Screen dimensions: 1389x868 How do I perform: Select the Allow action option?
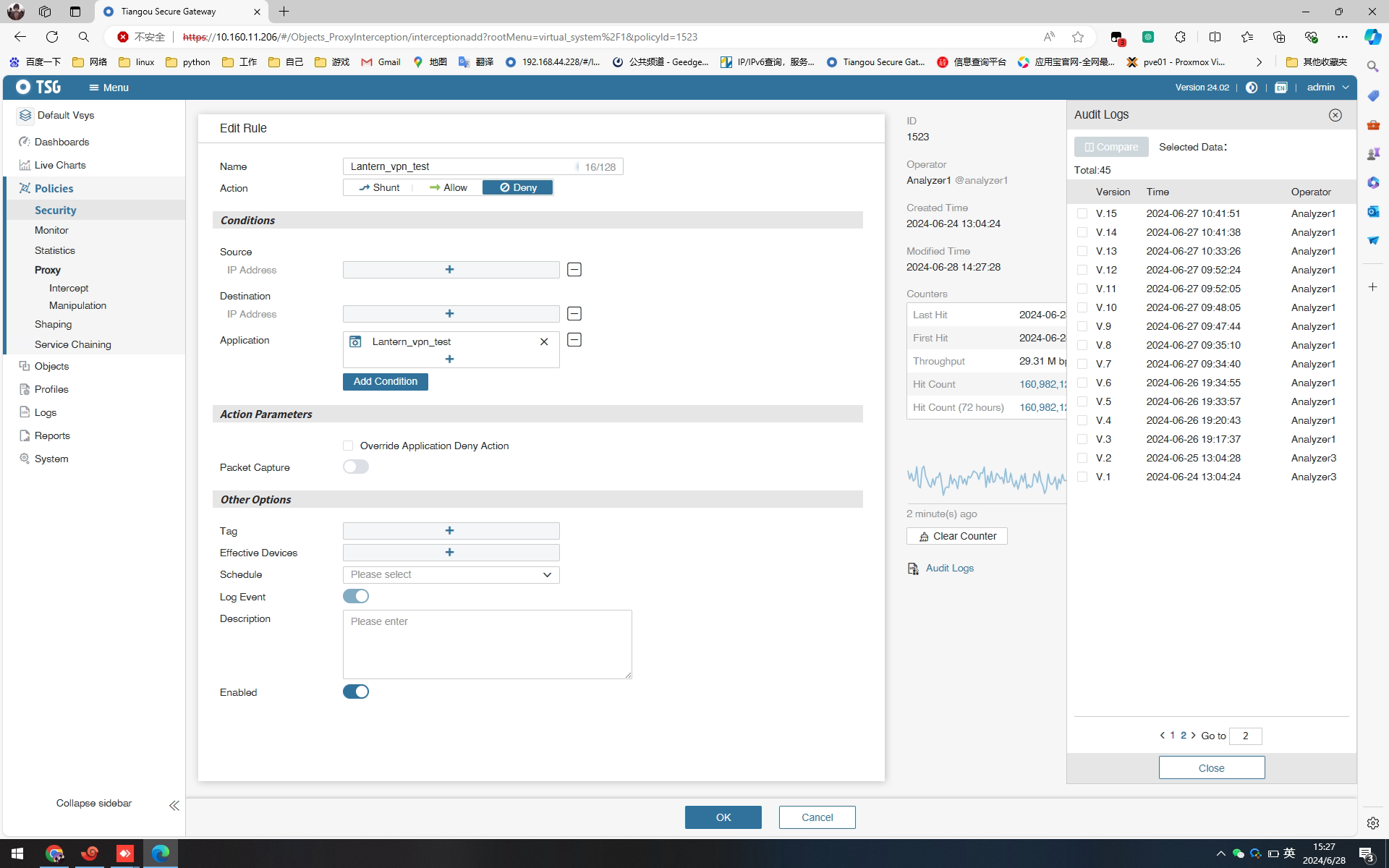448,187
